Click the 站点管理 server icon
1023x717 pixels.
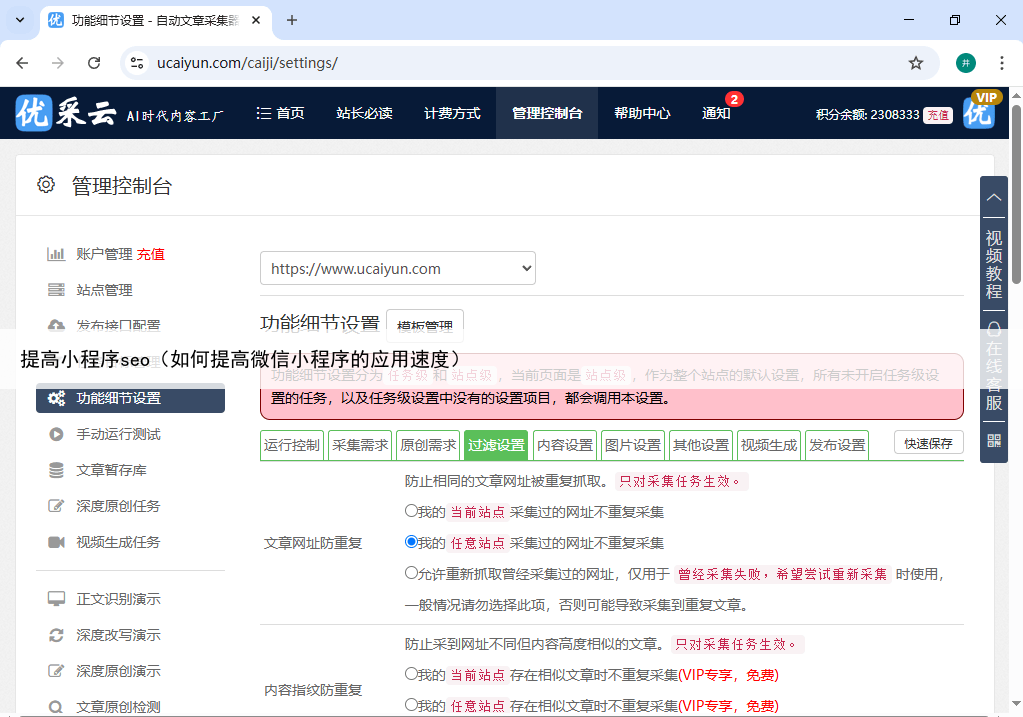56,290
